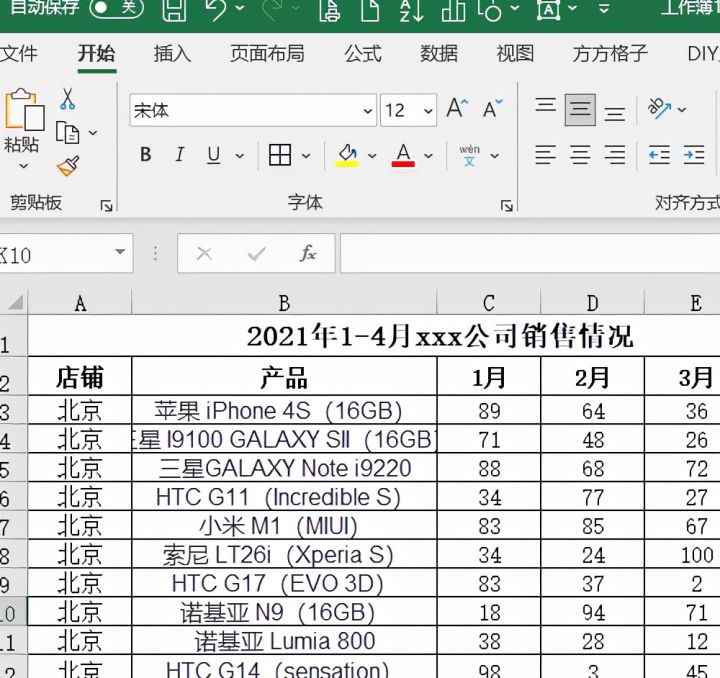This screenshot has height=678, width=720.
Task: Toggle right text alignment
Action: click(615, 155)
